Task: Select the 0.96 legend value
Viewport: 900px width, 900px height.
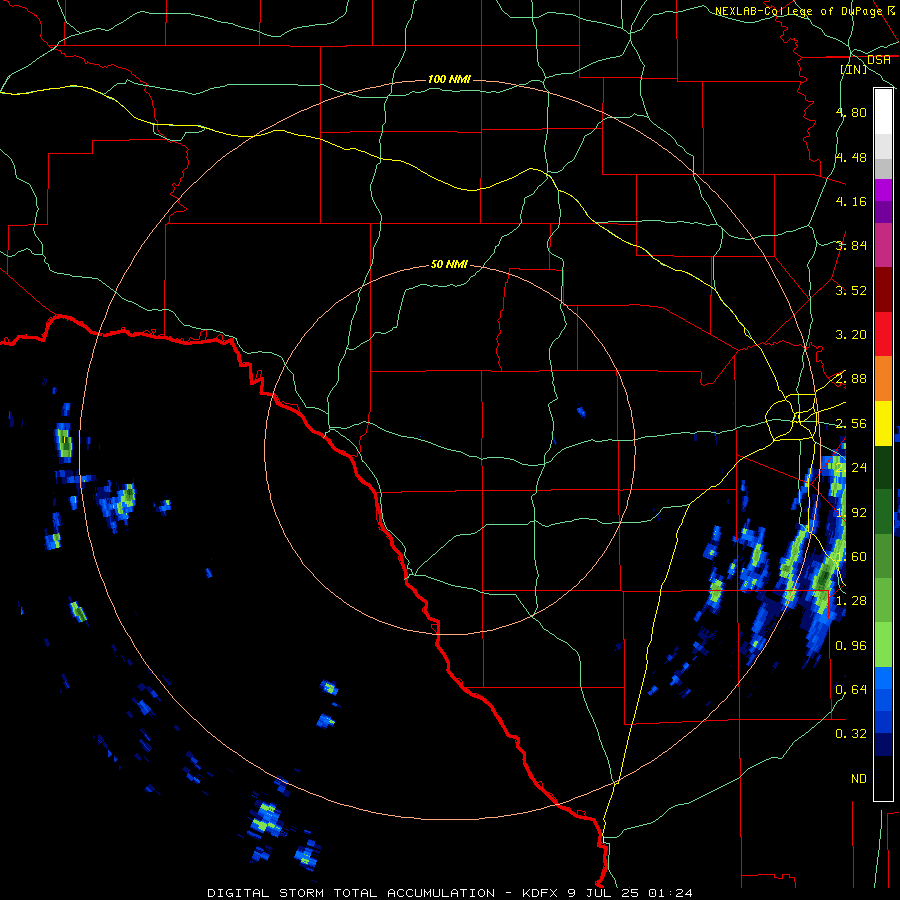Action: pos(851,646)
